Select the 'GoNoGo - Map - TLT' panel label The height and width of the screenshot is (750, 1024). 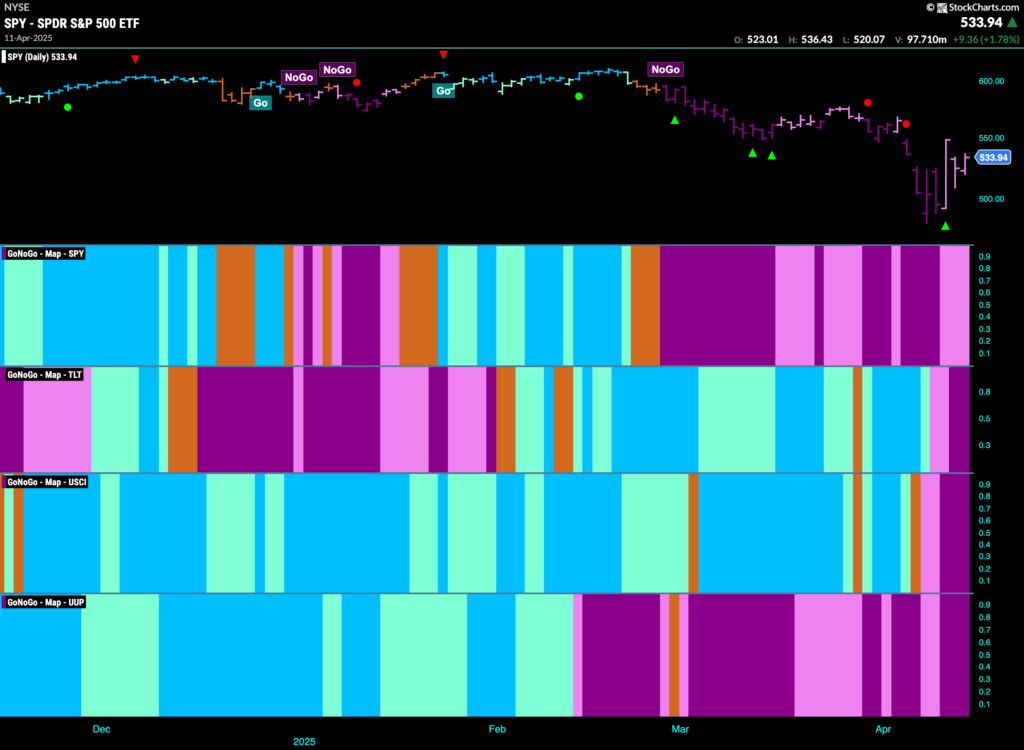(43, 374)
